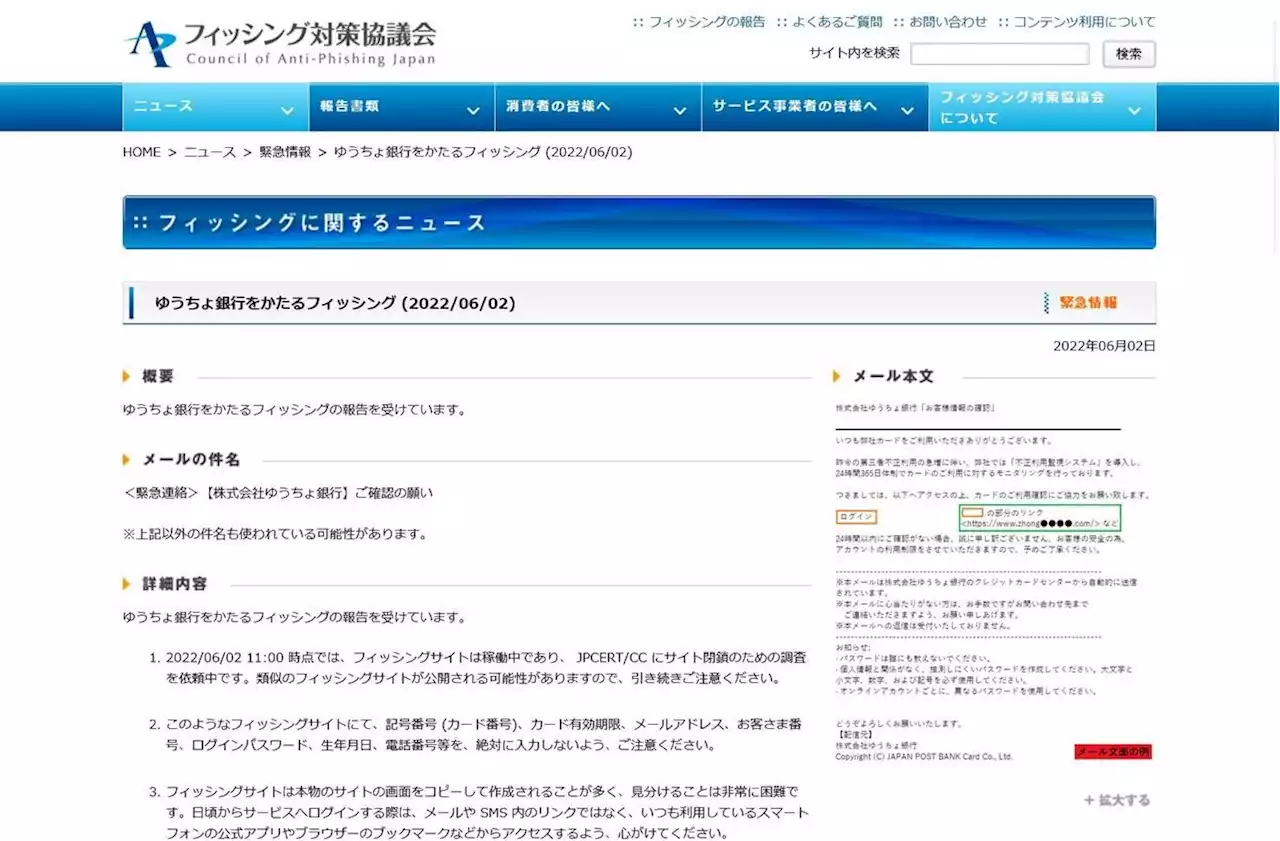Click the 概要 section heading
The width and height of the screenshot is (1280, 841).
point(158,376)
